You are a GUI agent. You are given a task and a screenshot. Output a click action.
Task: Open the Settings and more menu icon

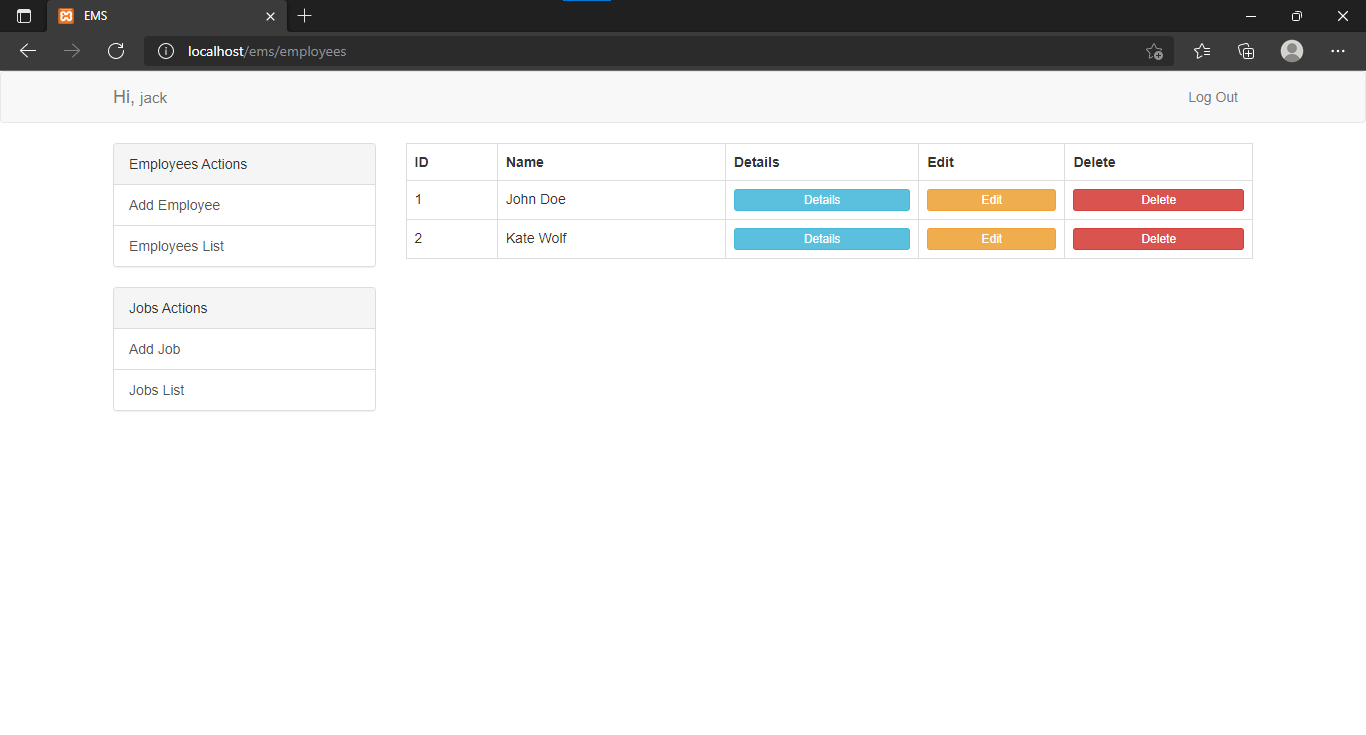click(x=1338, y=51)
